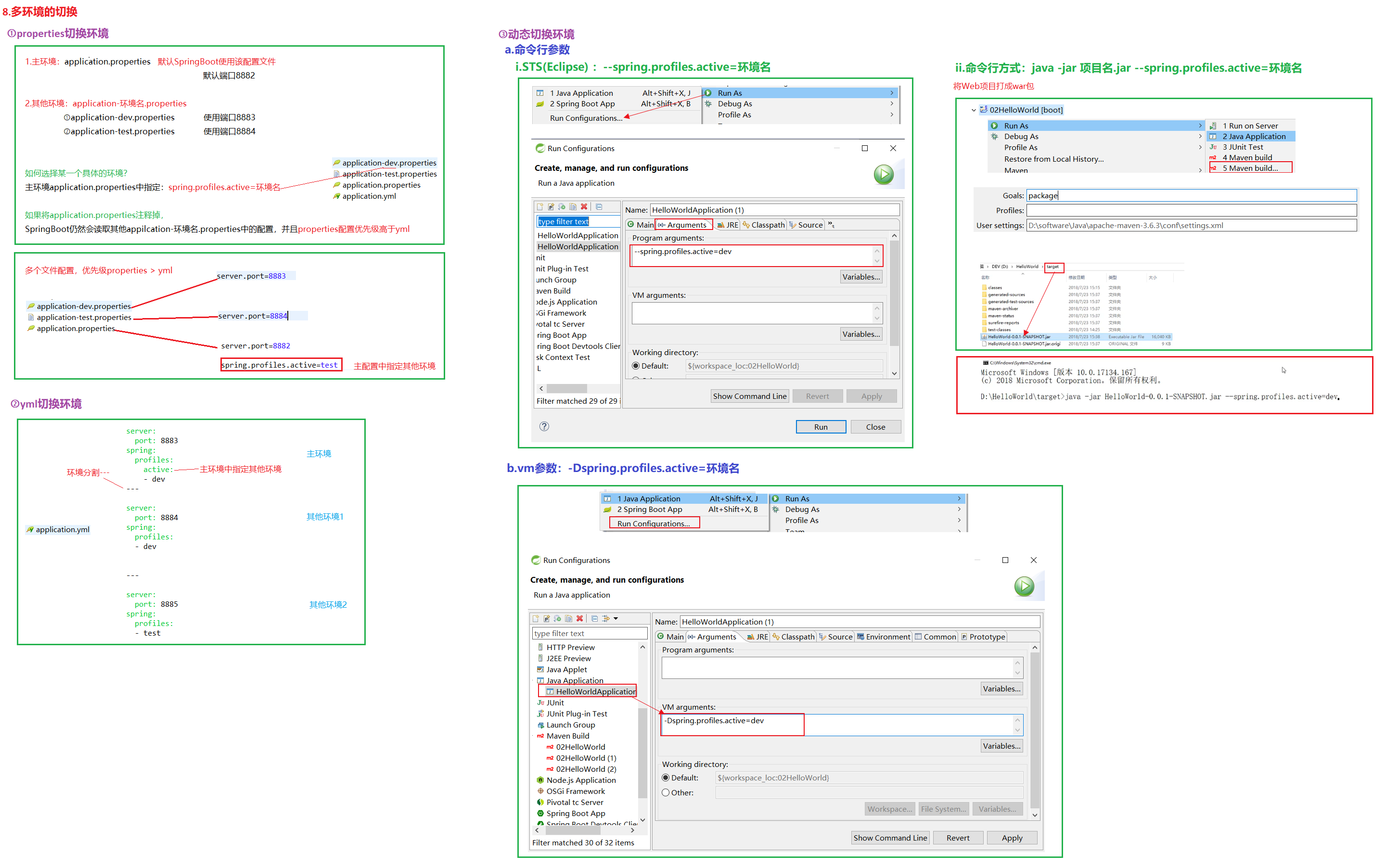Image resolution: width=1386 pixels, height=868 pixels.
Task: Click the filter launch configurations toolbar icon
Action: [606, 618]
